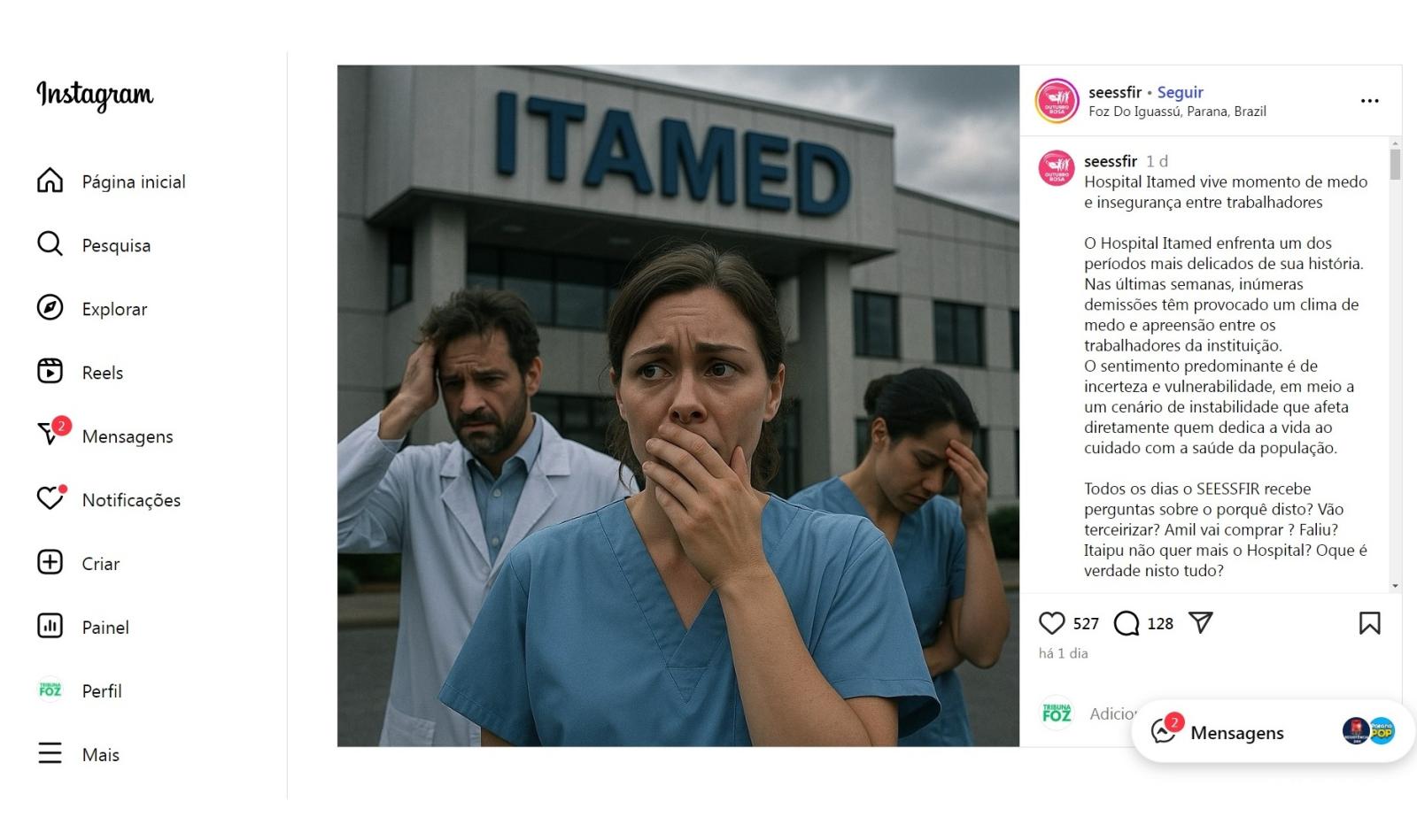Open Pesquisa search from sidebar
Screen dimensions: 1417x840
(x=94, y=245)
